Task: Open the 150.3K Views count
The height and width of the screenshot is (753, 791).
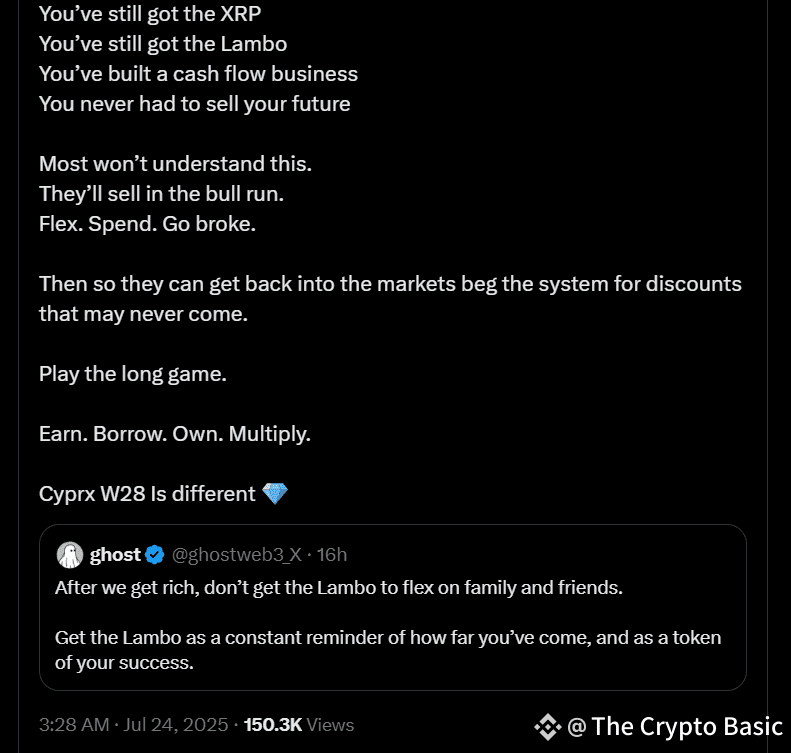Action: [x=299, y=725]
